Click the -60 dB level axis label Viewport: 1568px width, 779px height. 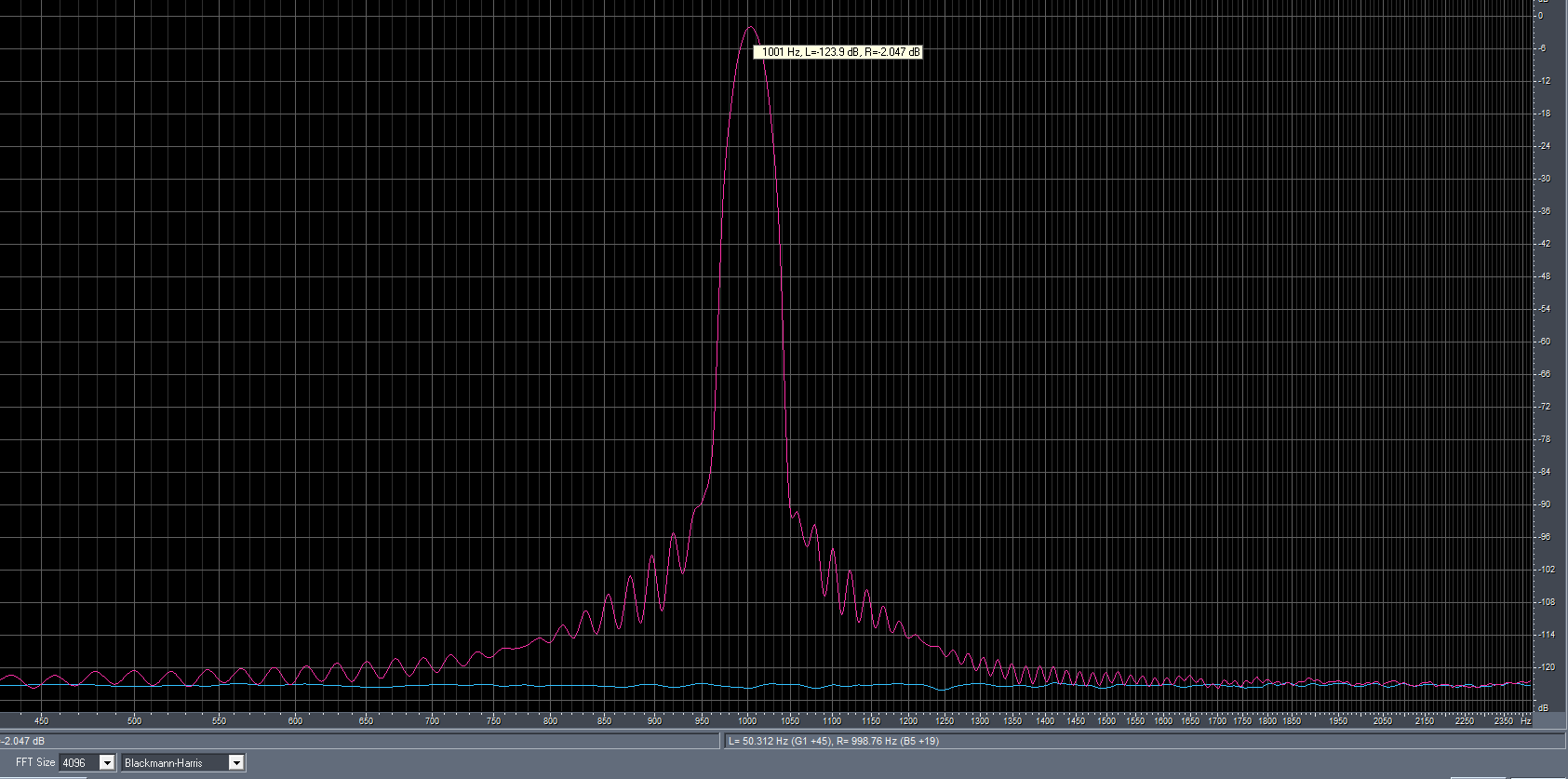coord(1544,342)
